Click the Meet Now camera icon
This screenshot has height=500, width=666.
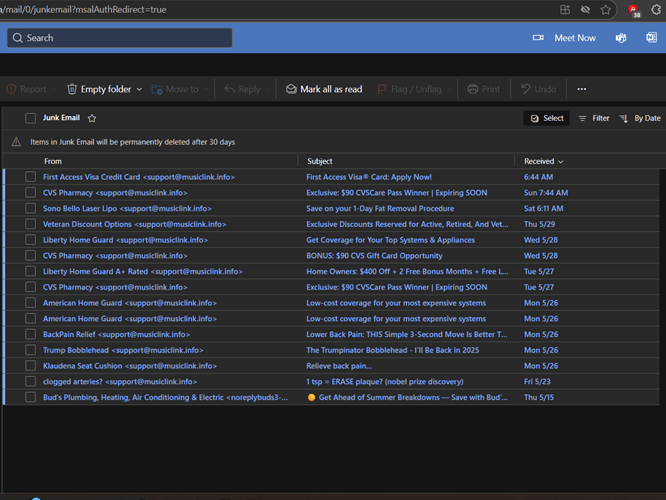coord(538,38)
